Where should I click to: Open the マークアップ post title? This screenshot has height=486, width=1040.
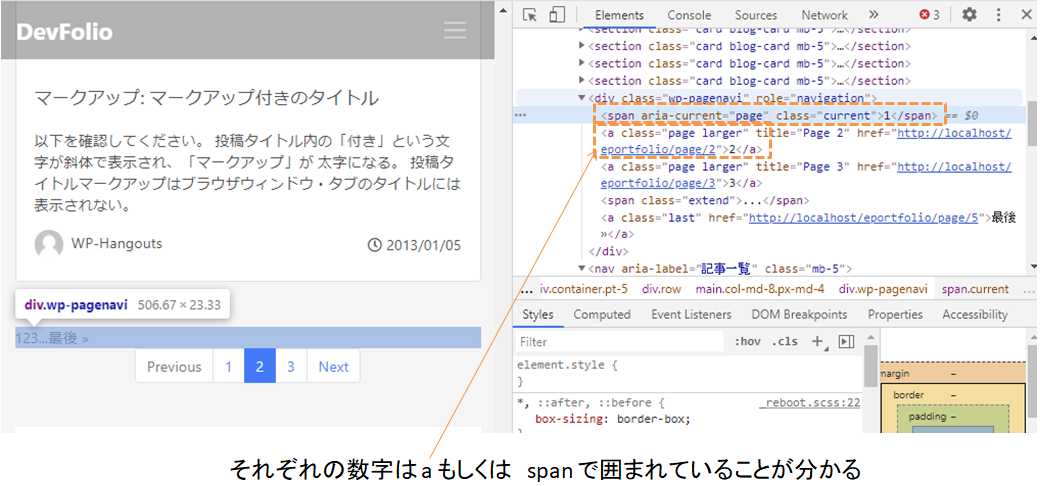tap(206, 98)
